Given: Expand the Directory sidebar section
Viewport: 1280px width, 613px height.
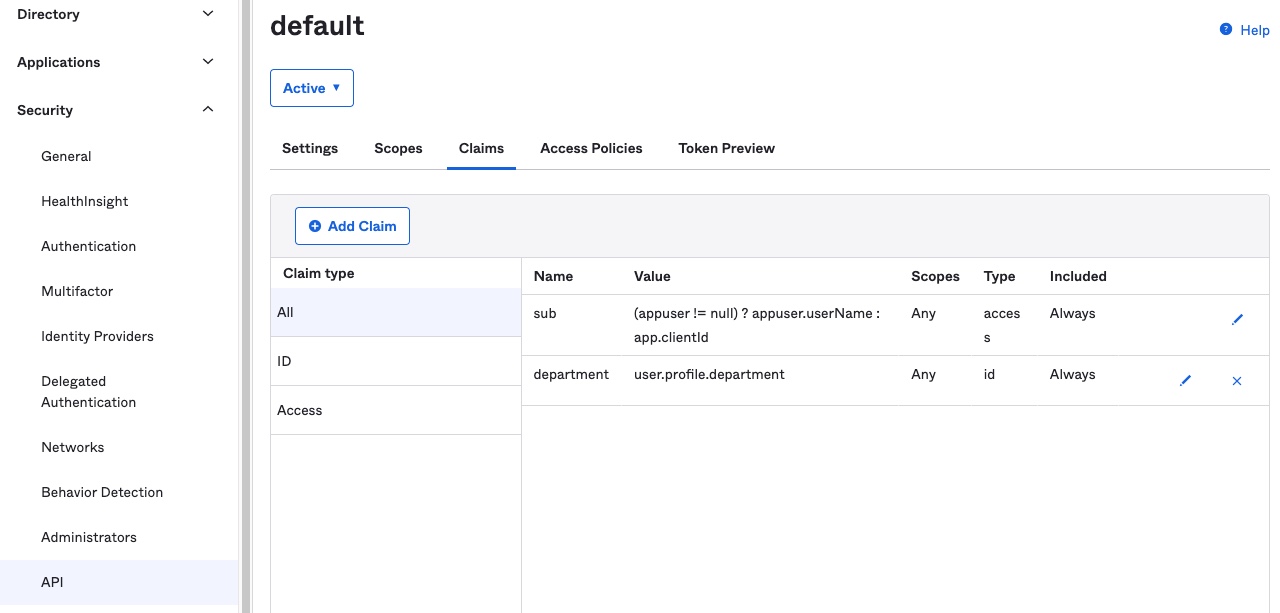Looking at the screenshot, I should 208,14.
